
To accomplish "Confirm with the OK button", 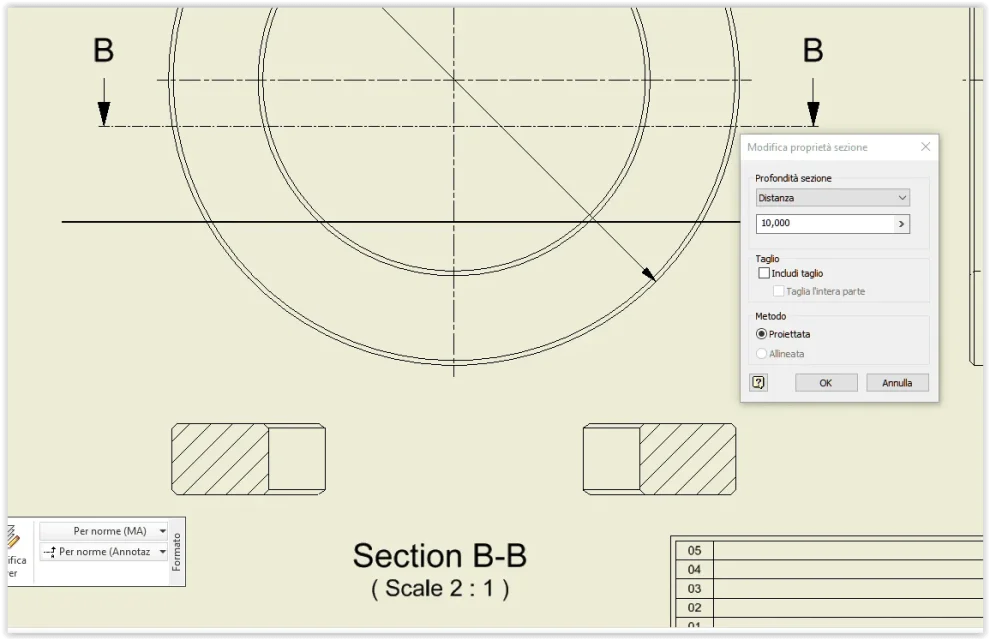I will tap(826, 382).
